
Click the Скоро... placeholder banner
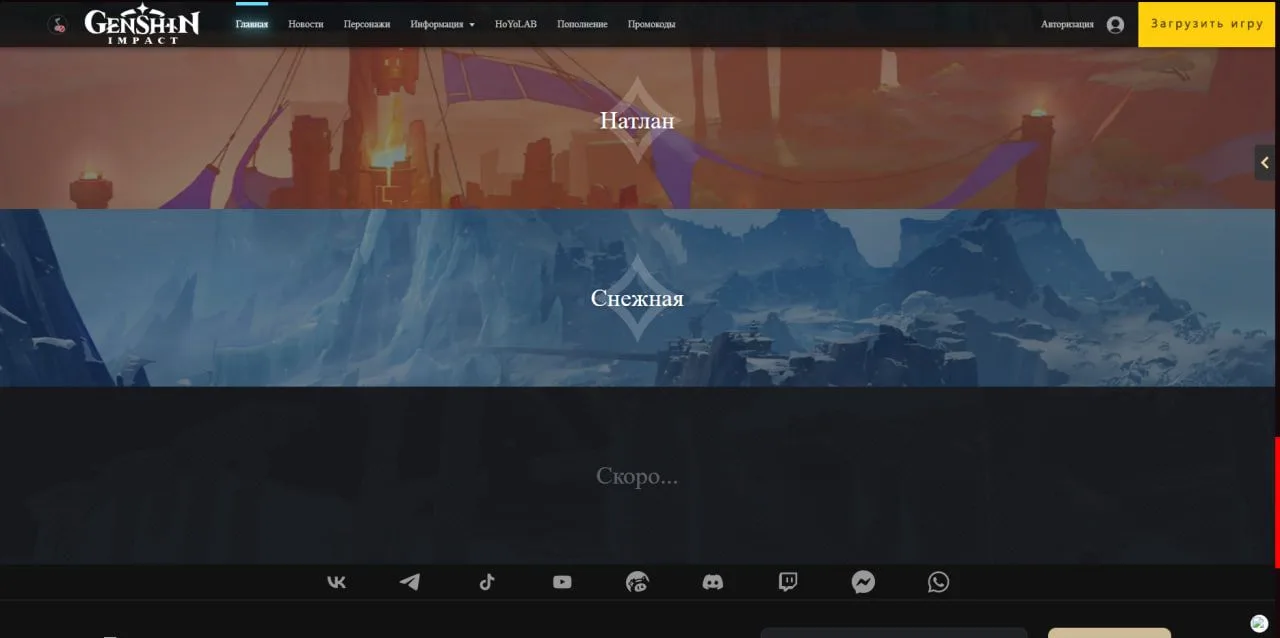tap(638, 476)
